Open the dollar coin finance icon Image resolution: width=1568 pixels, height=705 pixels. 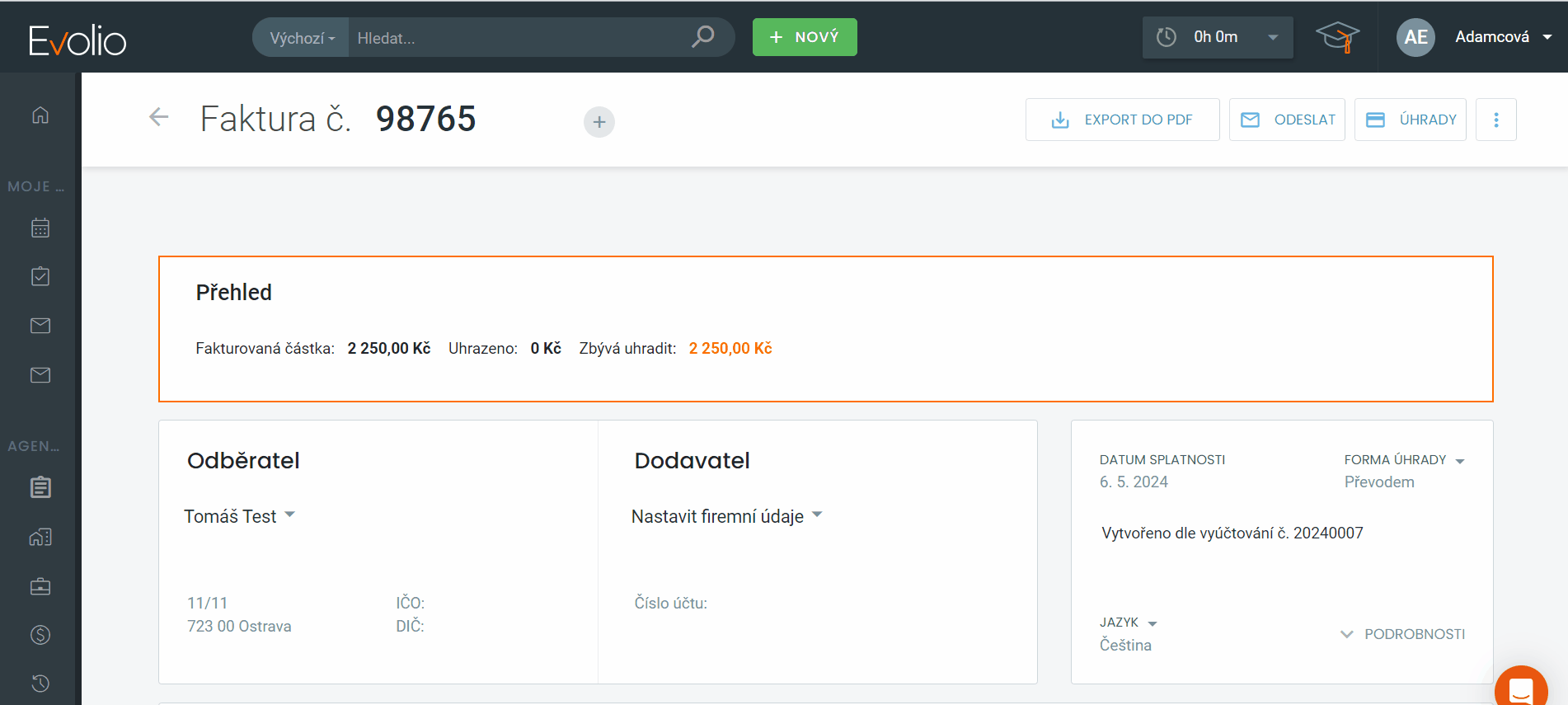click(x=40, y=635)
